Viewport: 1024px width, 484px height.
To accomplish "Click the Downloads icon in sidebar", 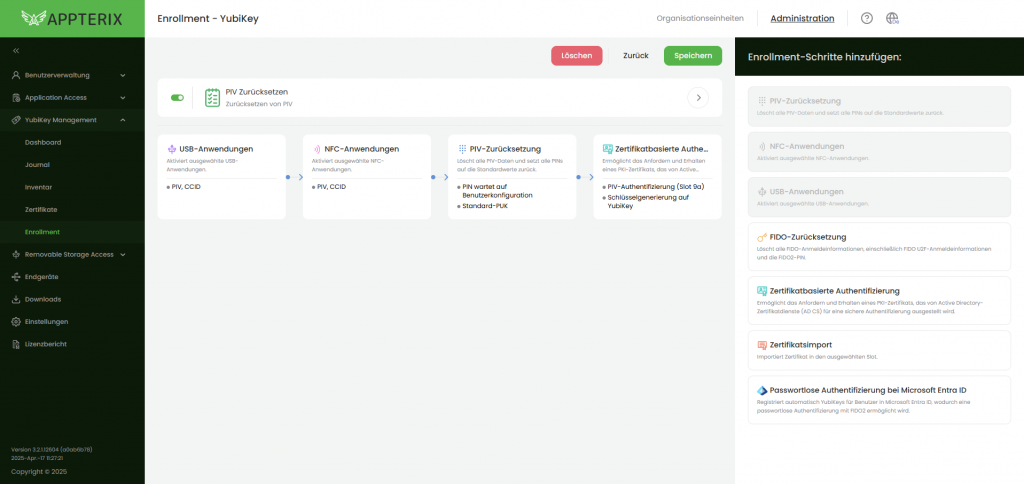I will 16,299.
